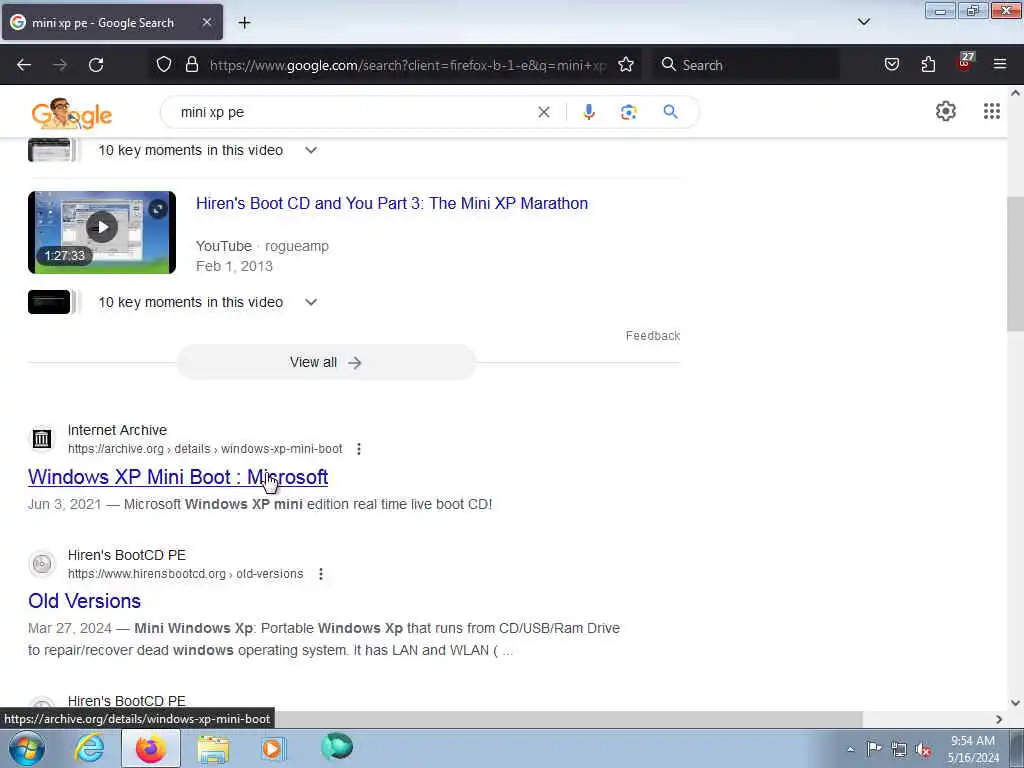This screenshot has width=1024, height=768.
Task: Open a new tab with the plus
Action: pos(244,23)
